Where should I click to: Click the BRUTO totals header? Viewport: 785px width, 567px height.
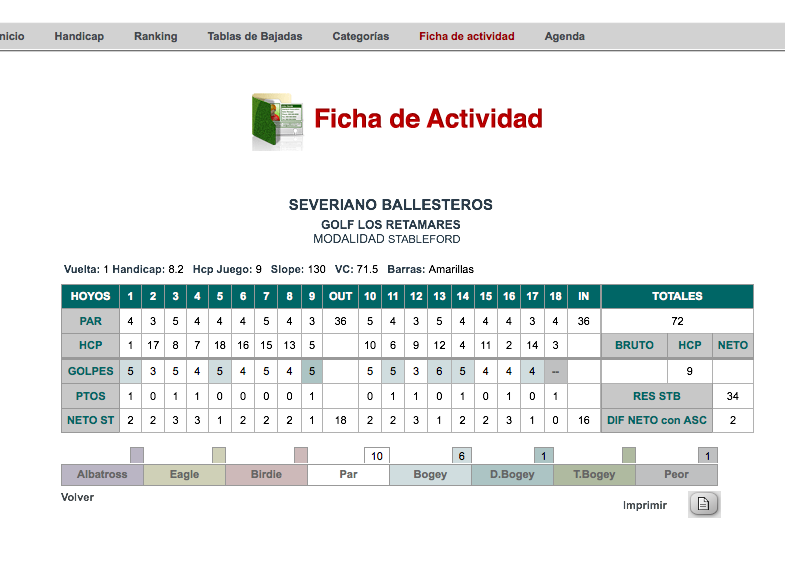634,345
